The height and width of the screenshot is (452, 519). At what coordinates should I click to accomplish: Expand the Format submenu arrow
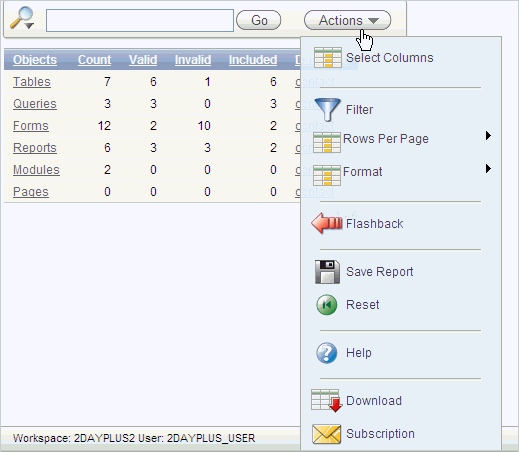click(x=488, y=169)
